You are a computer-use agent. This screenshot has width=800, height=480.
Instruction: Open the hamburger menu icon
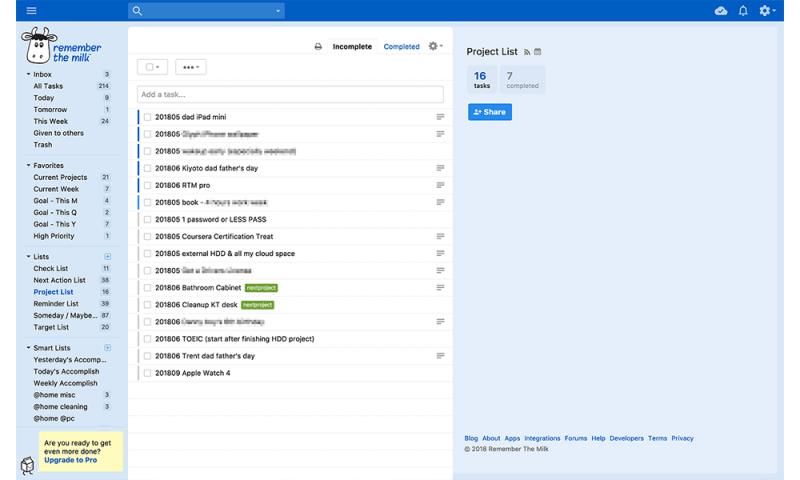[32, 11]
